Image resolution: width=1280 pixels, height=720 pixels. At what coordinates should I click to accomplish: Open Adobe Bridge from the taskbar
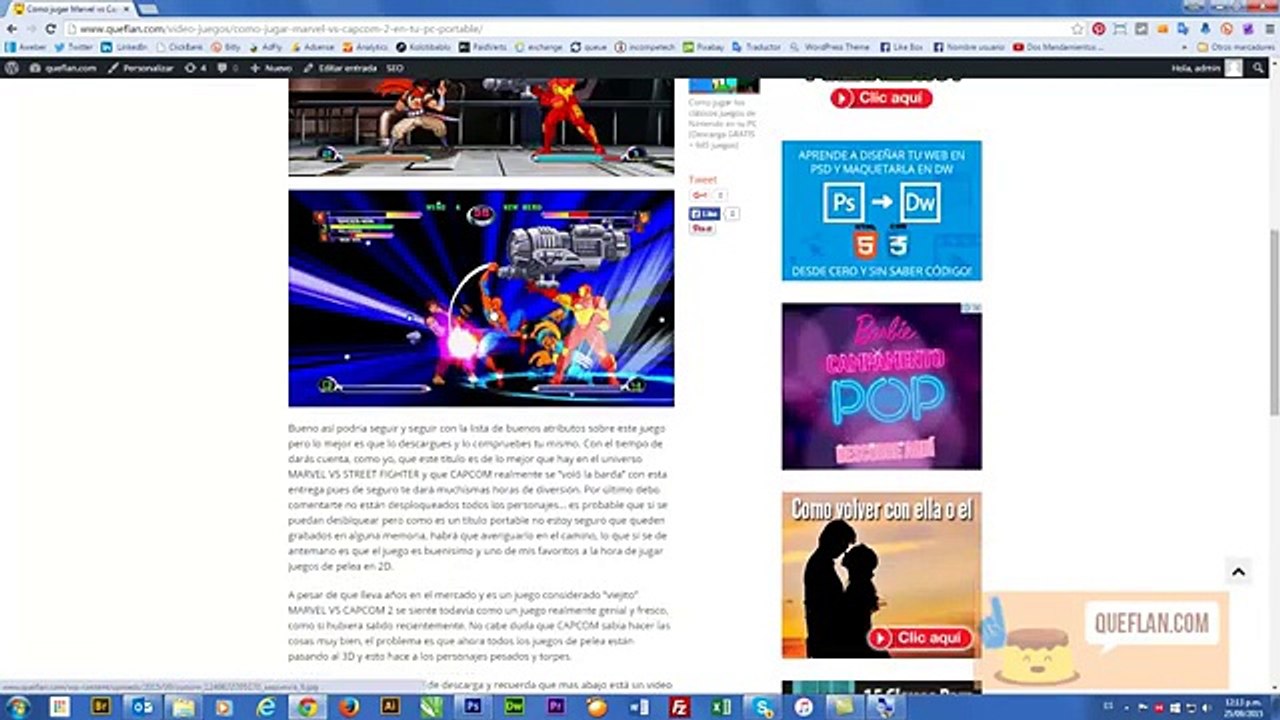[x=100, y=707]
